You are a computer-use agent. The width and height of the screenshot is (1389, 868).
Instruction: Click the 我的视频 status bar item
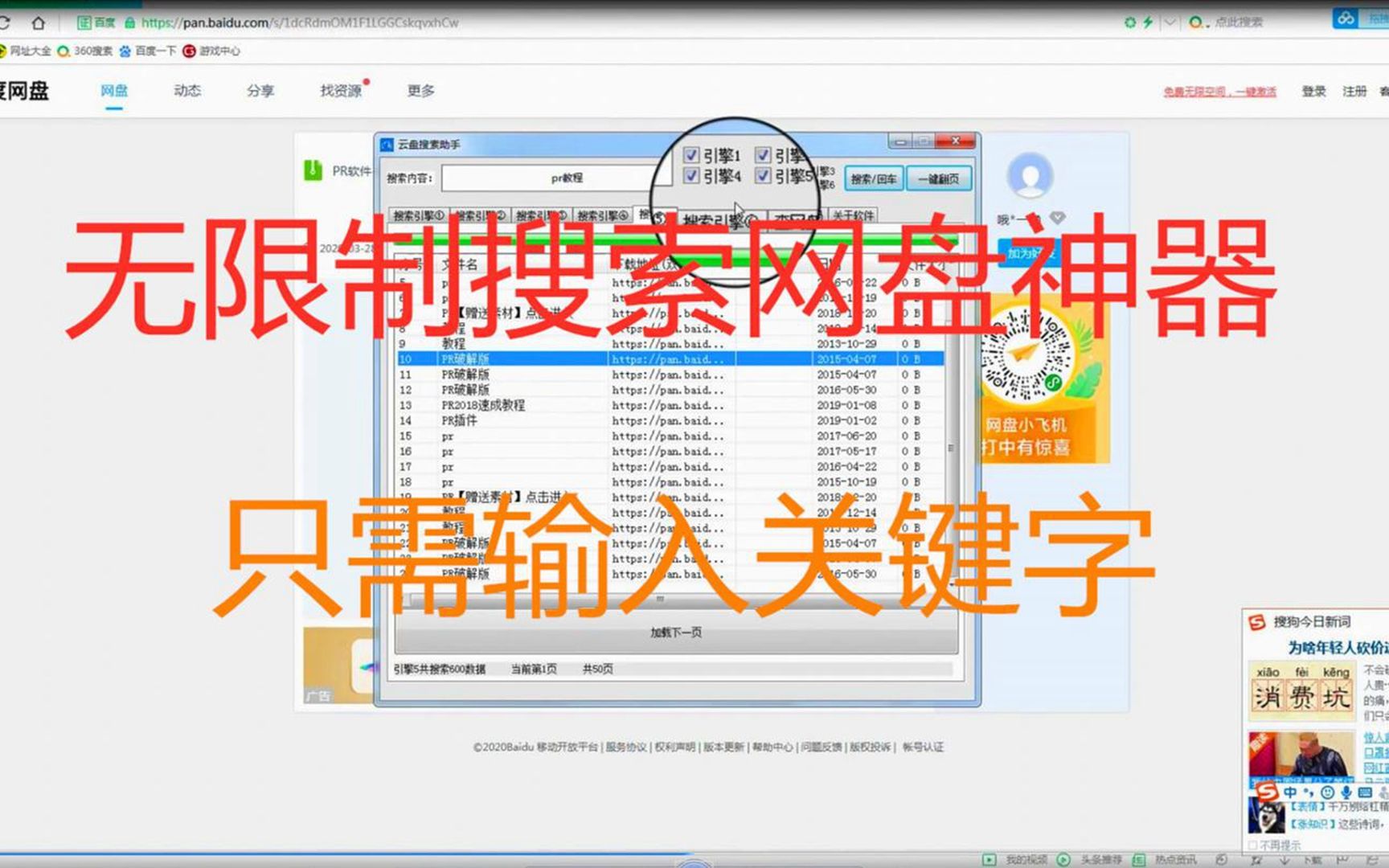pos(1017,860)
